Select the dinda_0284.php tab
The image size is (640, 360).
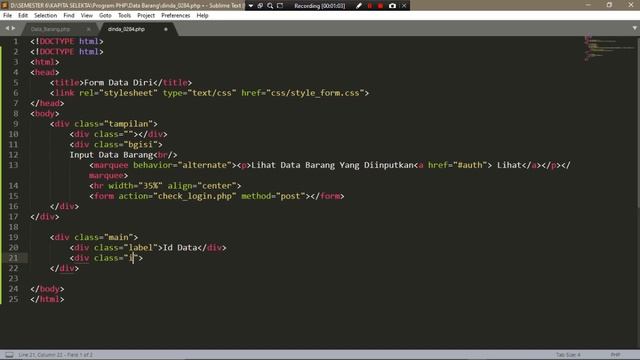(x=126, y=29)
